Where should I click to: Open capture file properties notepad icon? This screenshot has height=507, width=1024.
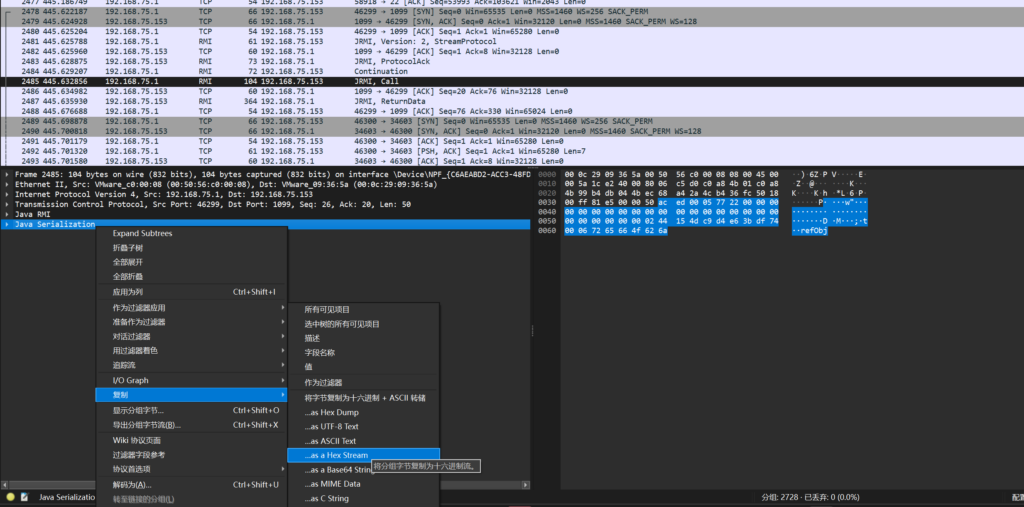click(25, 497)
